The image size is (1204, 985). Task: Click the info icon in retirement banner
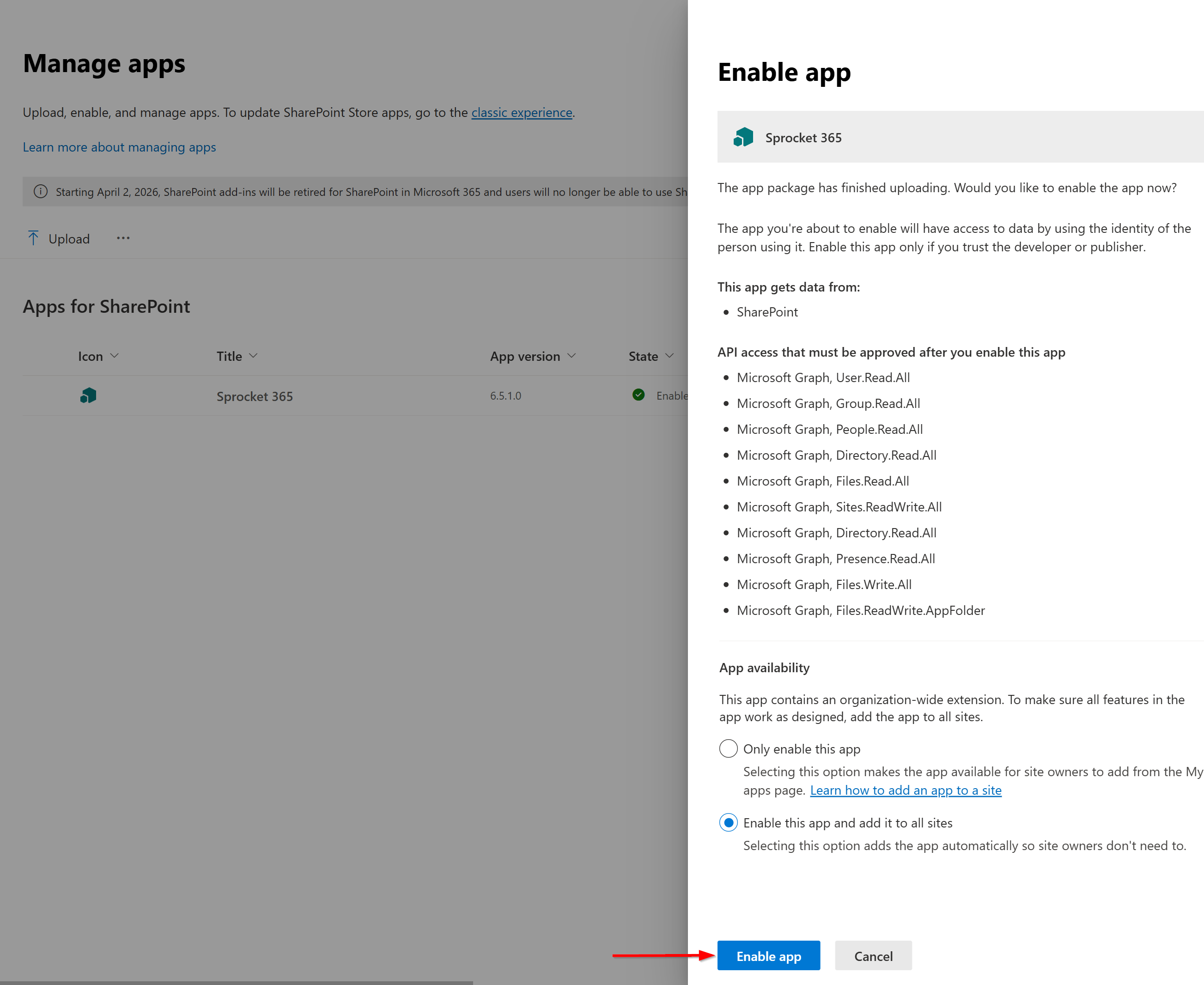coord(40,191)
